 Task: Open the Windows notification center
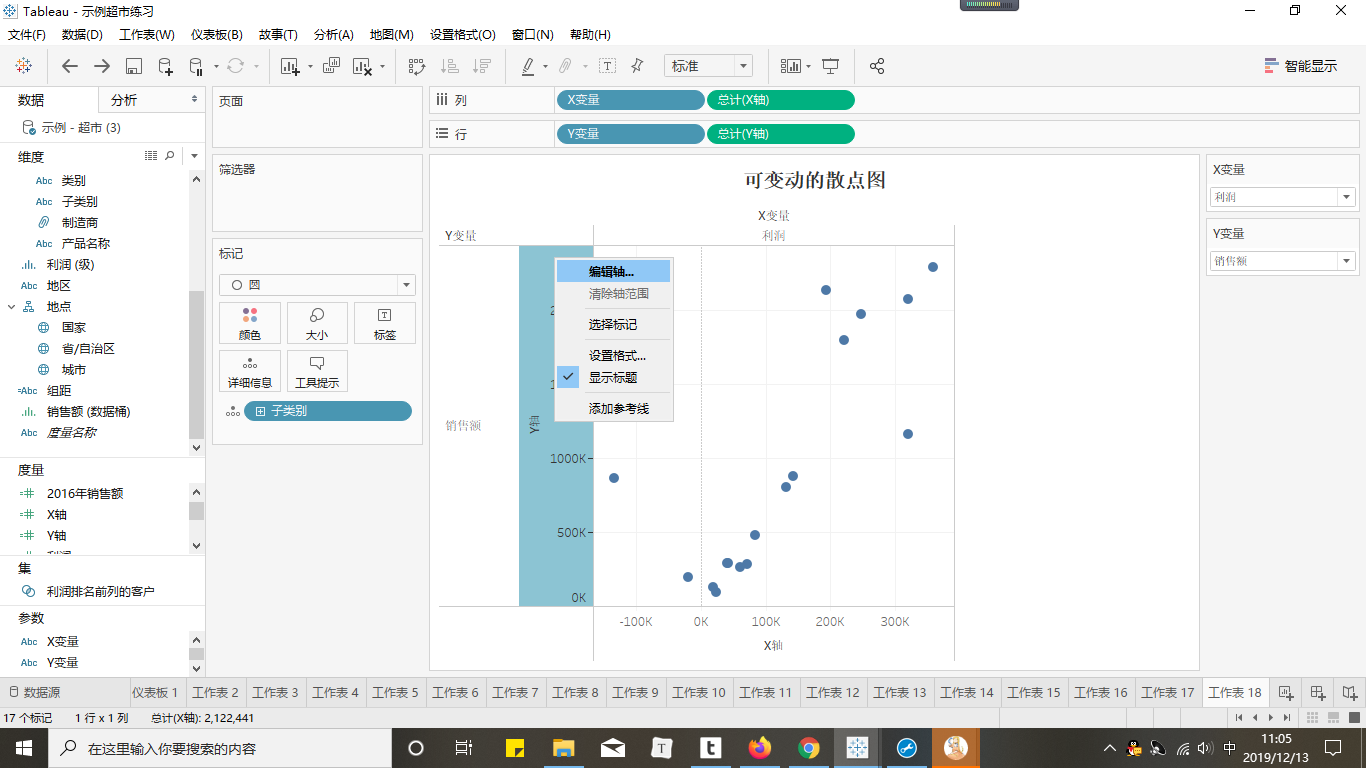click(x=1333, y=748)
